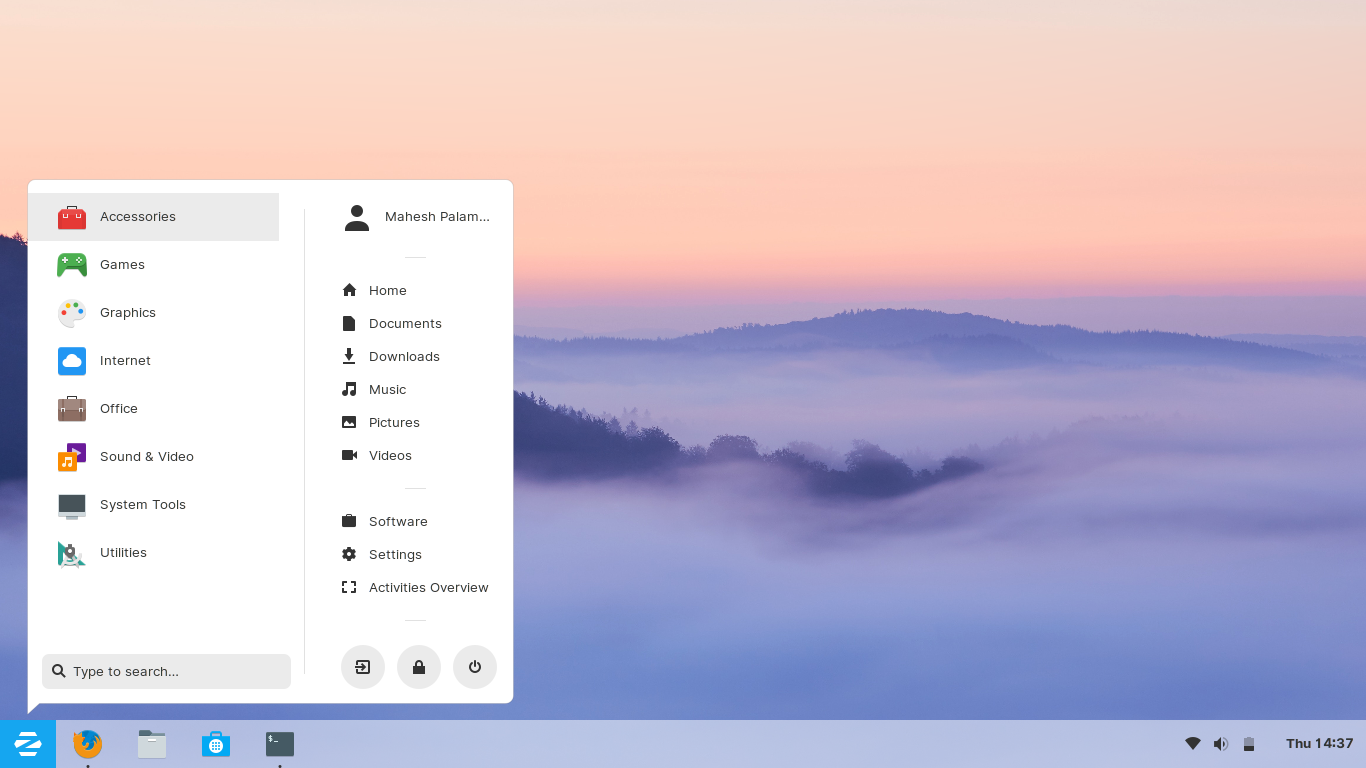
Task: Click the Settings gear icon
Action: click(349, 554)
